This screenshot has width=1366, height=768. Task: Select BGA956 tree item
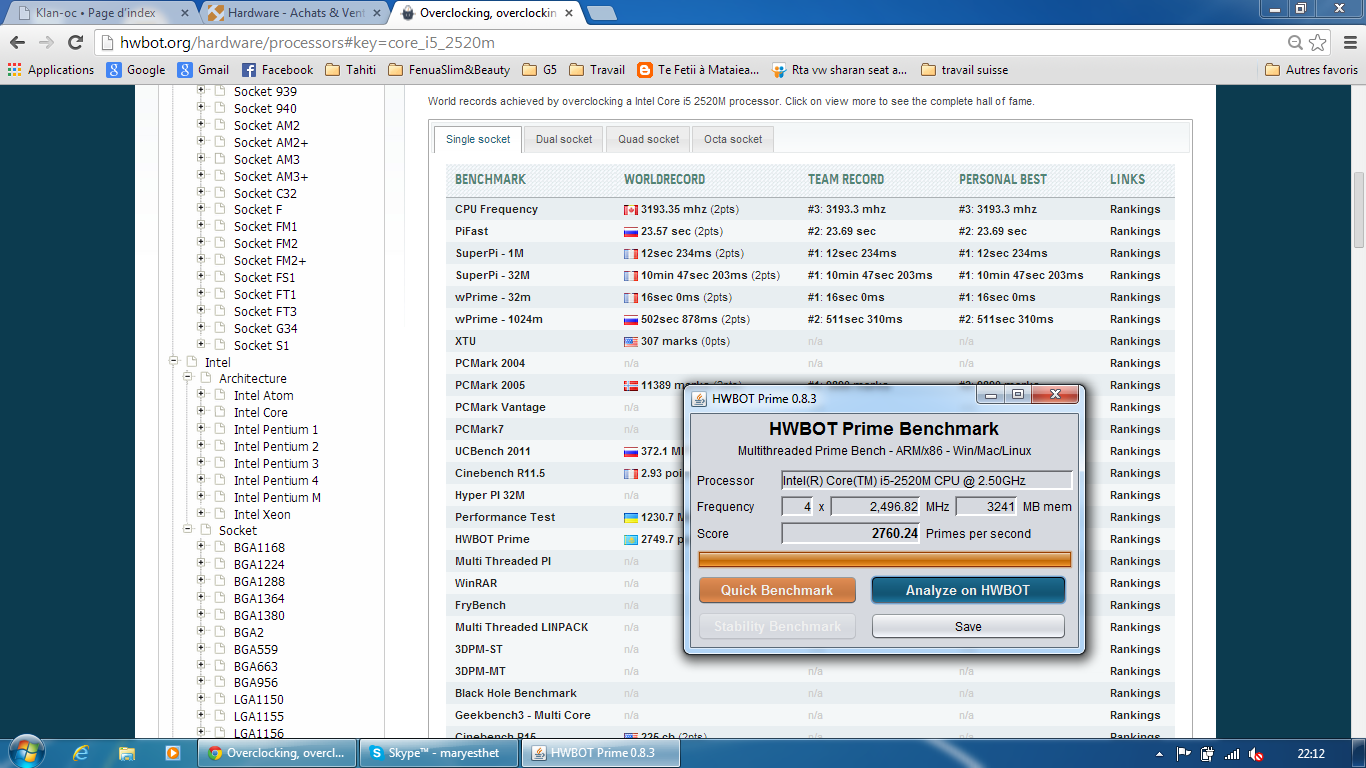point(256,683)
